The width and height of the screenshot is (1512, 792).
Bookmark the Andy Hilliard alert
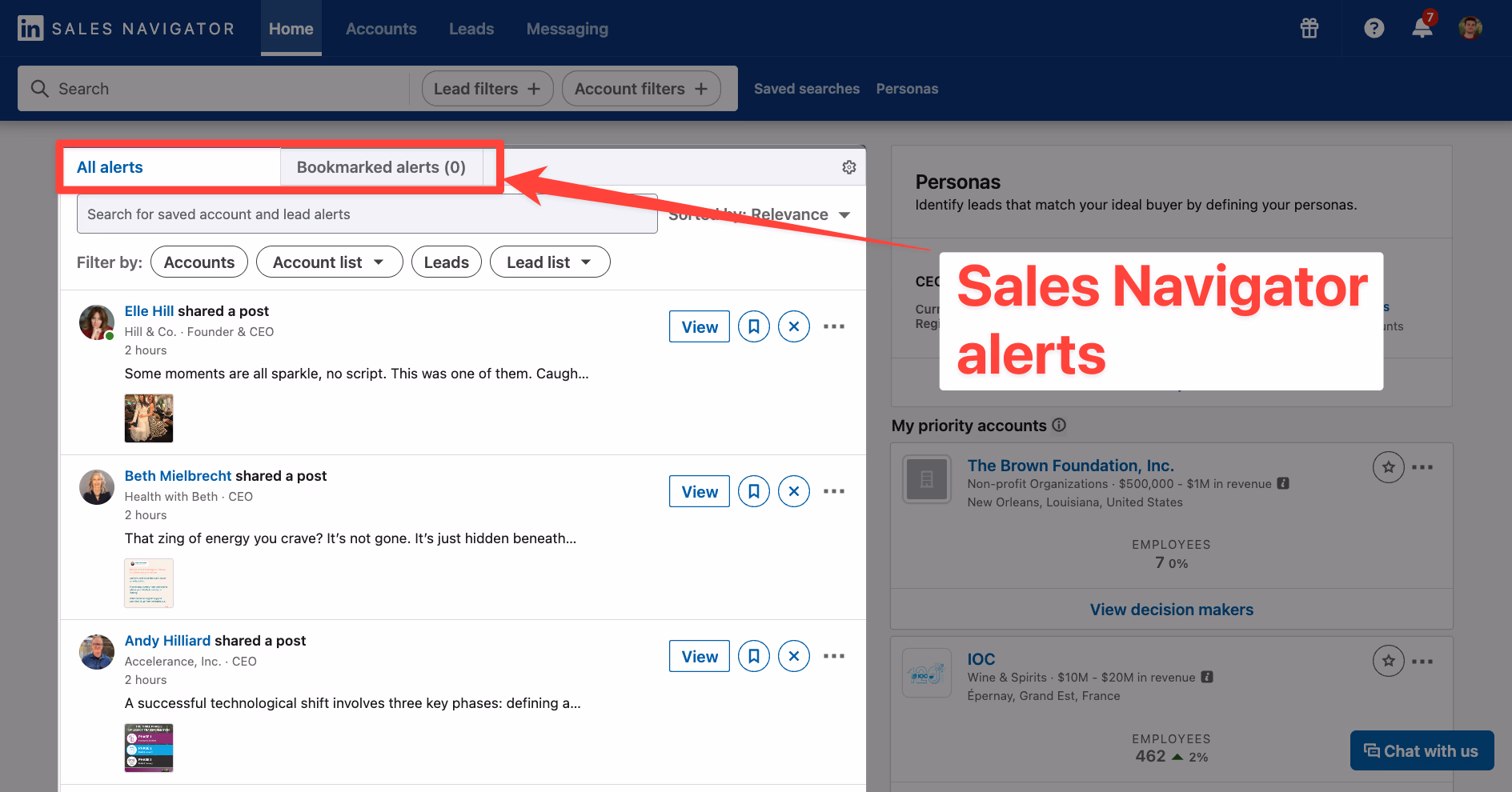(754, 656)
